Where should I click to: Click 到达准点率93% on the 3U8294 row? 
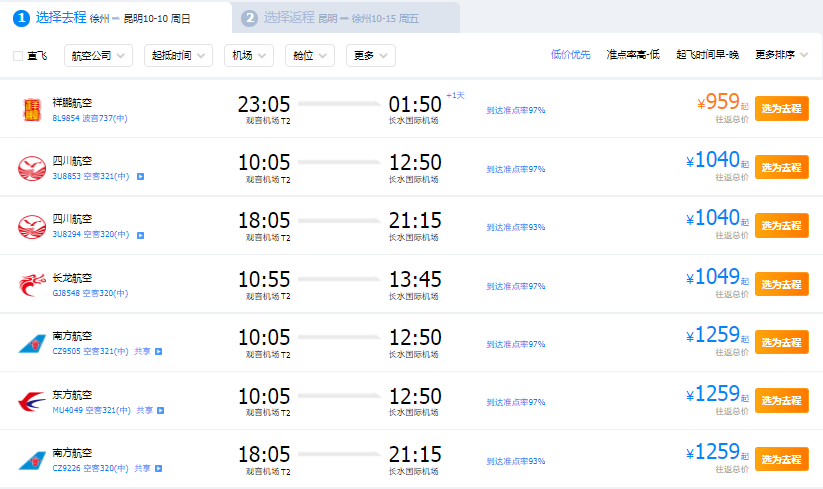pos(516,228)
